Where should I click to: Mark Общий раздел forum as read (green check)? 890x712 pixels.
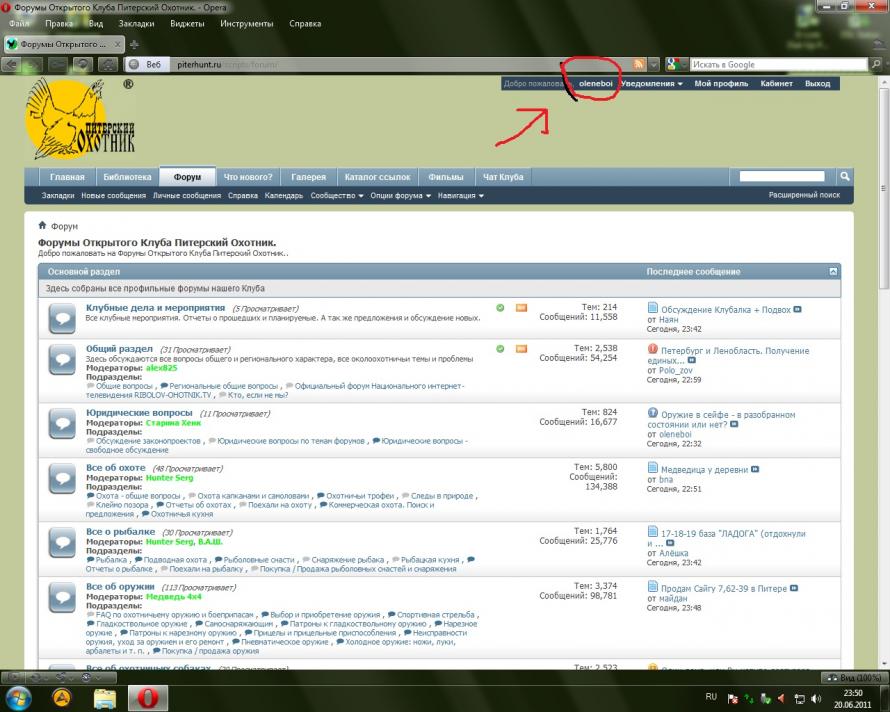500,348
